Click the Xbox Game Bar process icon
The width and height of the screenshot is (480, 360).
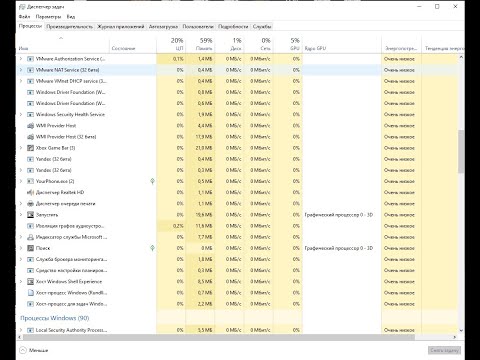(x=30, y=148)
